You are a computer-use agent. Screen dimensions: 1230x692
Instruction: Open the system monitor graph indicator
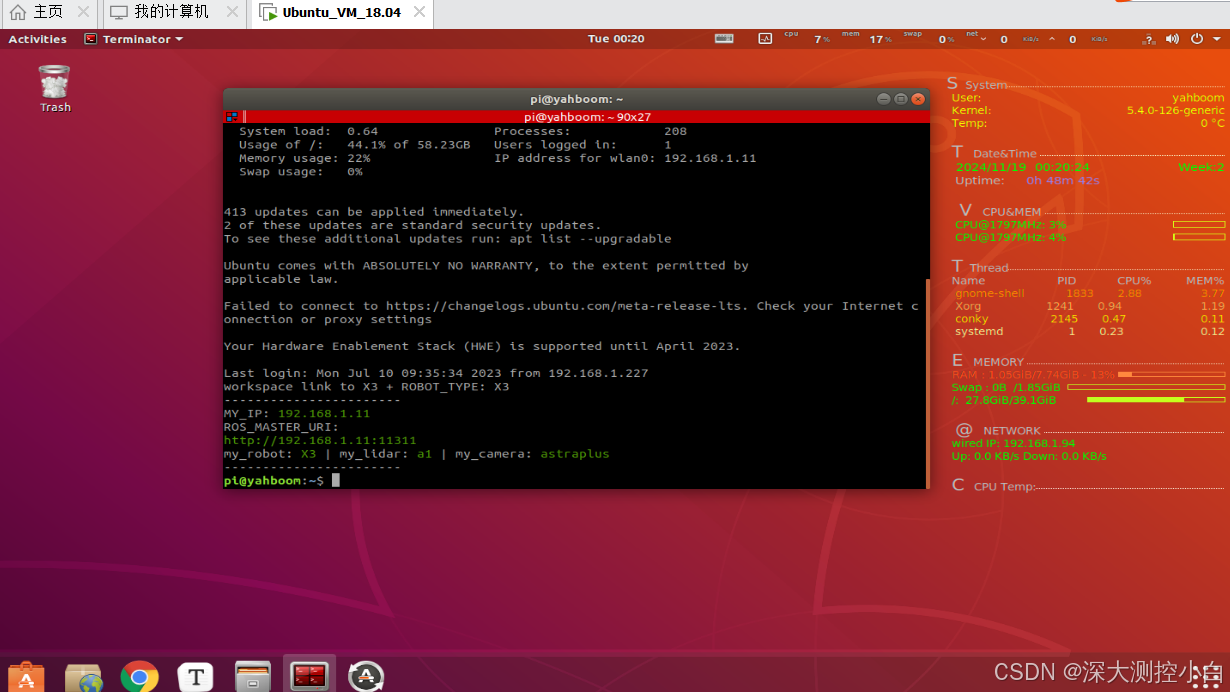(765, 39)
